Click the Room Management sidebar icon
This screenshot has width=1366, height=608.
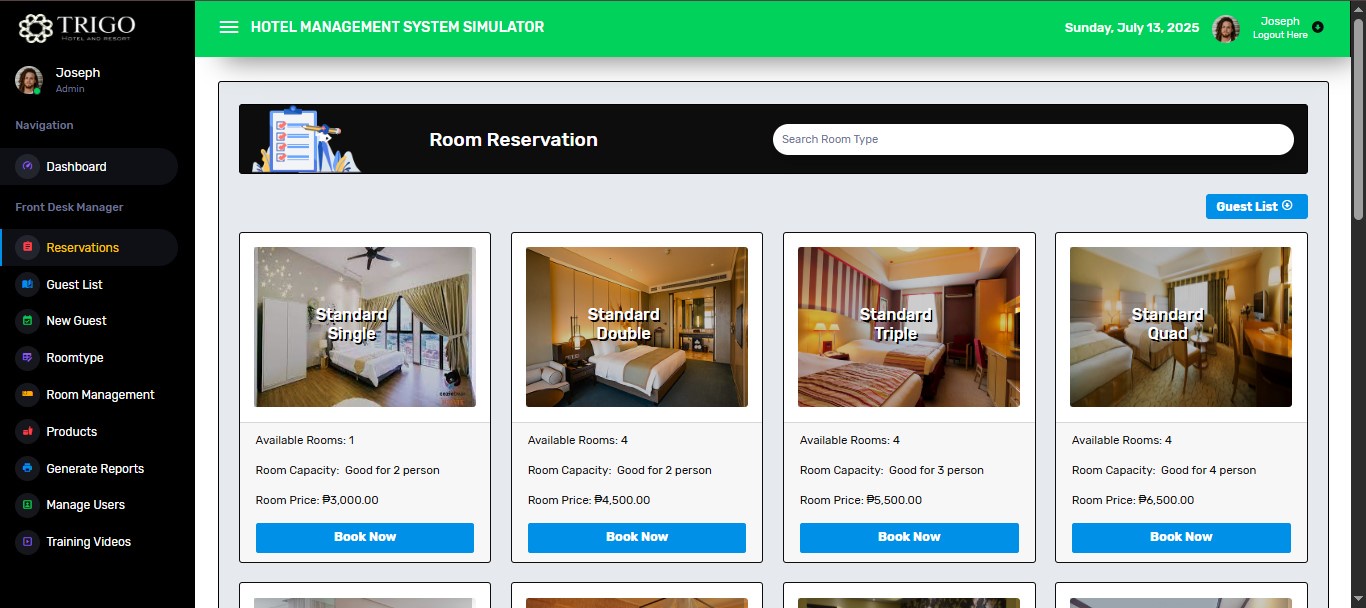coord(28,395)
